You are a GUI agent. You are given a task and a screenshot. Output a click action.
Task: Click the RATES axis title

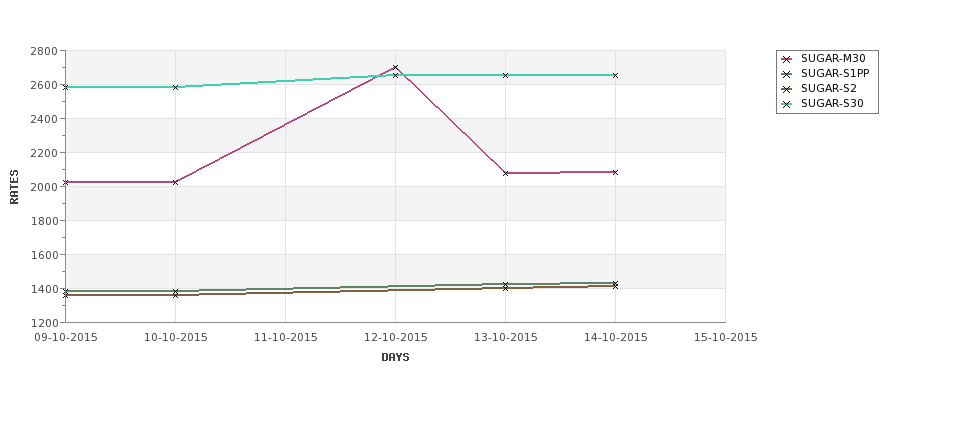pos(14,187)
